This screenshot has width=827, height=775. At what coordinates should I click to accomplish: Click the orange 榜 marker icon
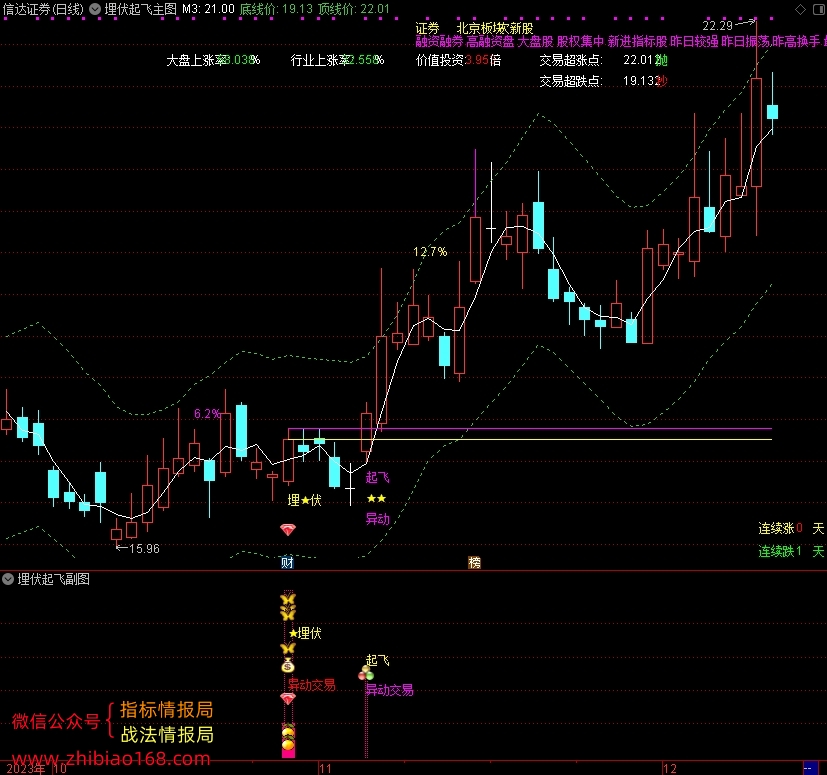click(474, 562)
